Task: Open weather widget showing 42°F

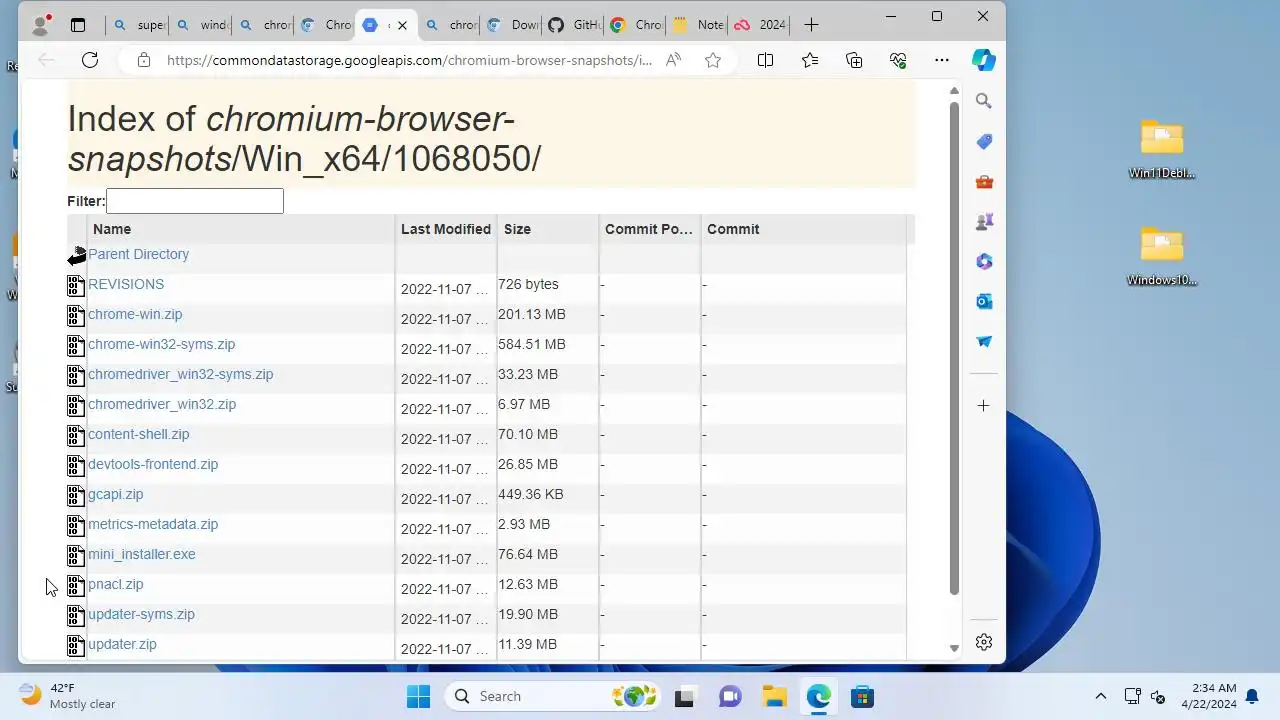Action: (x=68, y=696)
